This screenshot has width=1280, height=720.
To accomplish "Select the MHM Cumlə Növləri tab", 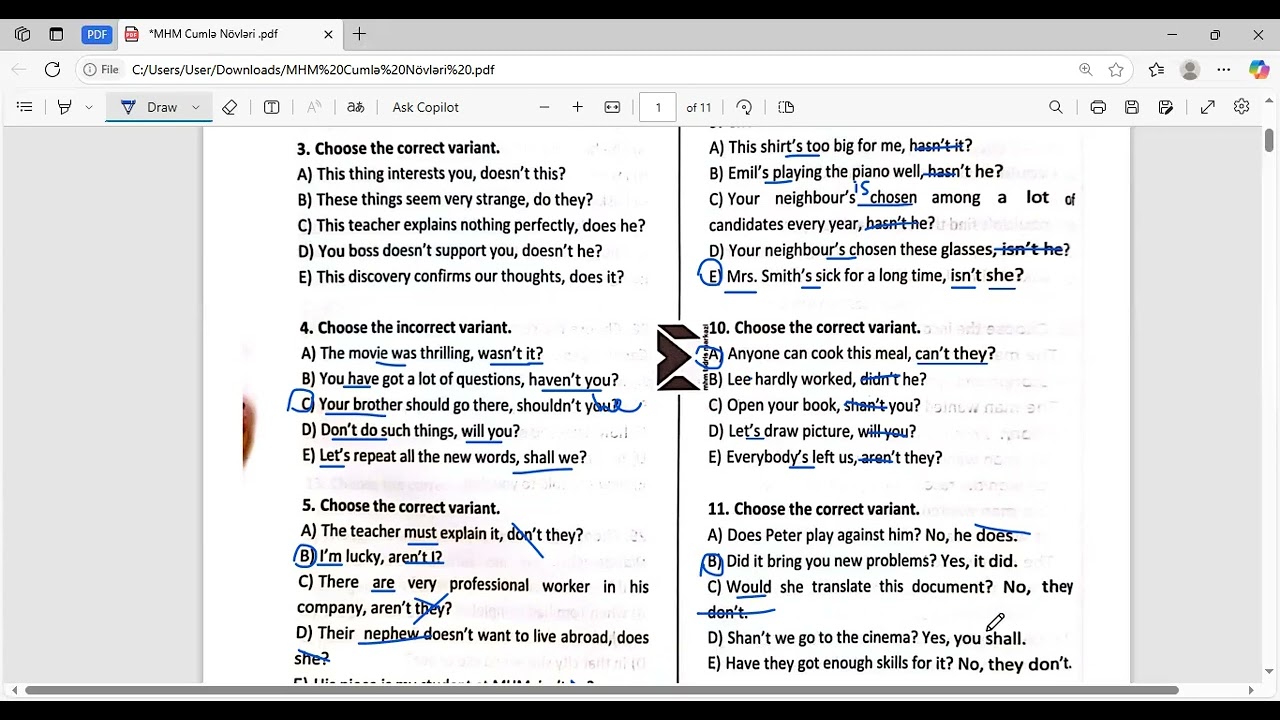I will tap(230, 34).
